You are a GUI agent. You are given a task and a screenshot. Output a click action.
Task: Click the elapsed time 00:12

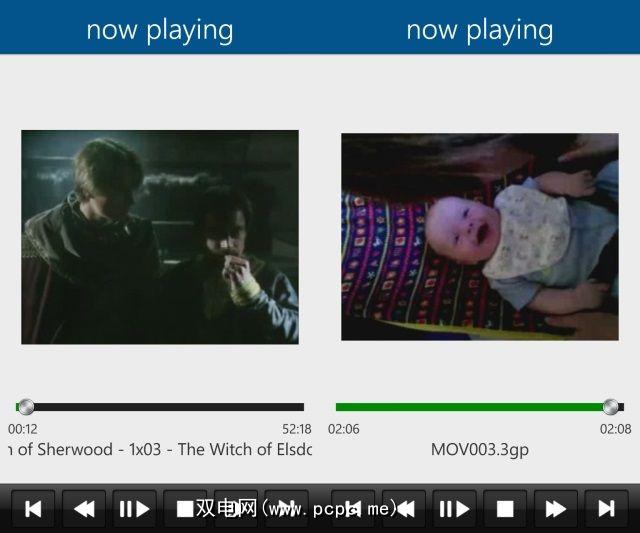point(23,429)
